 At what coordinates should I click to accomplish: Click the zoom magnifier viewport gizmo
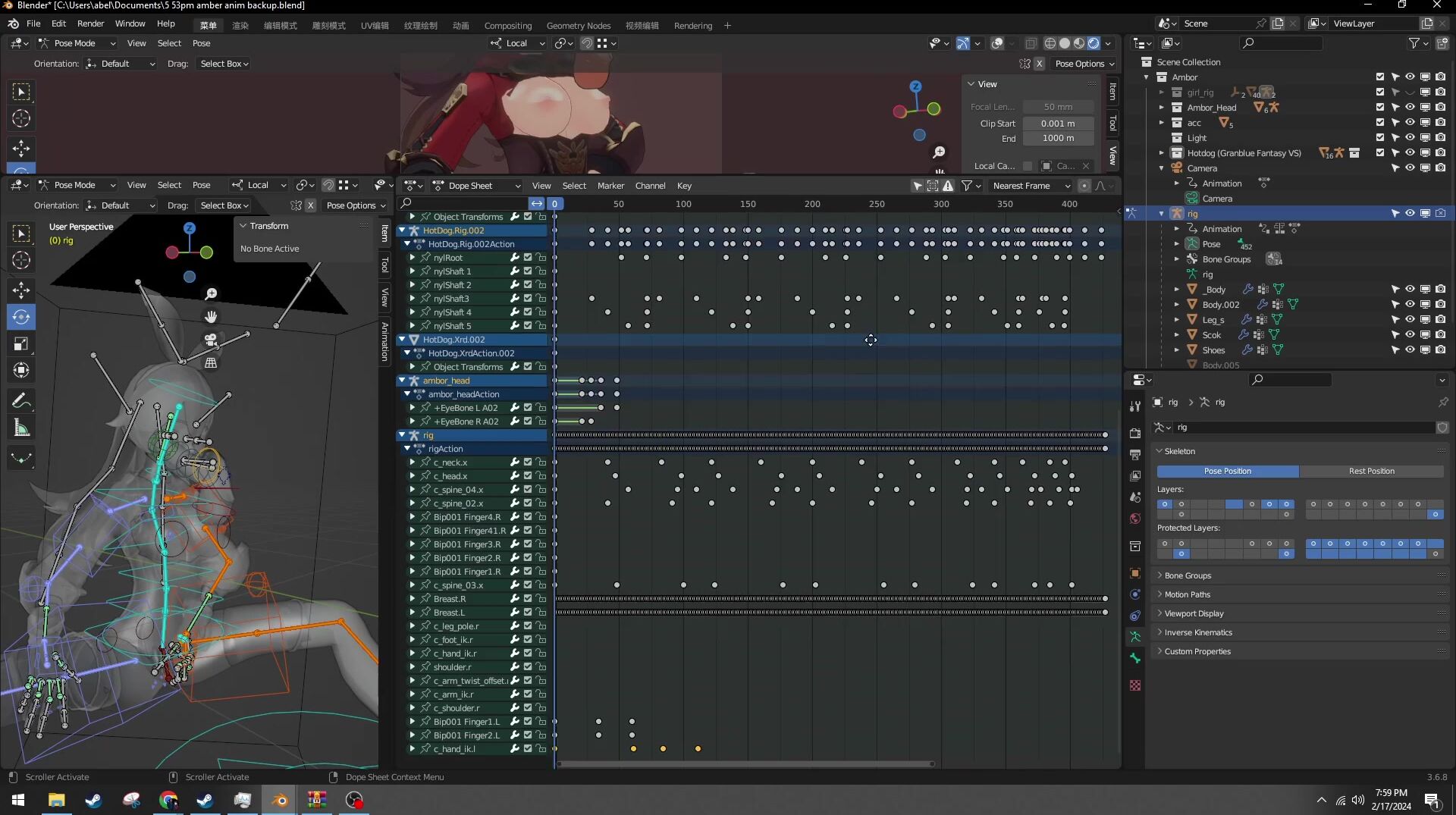point(212,293)
